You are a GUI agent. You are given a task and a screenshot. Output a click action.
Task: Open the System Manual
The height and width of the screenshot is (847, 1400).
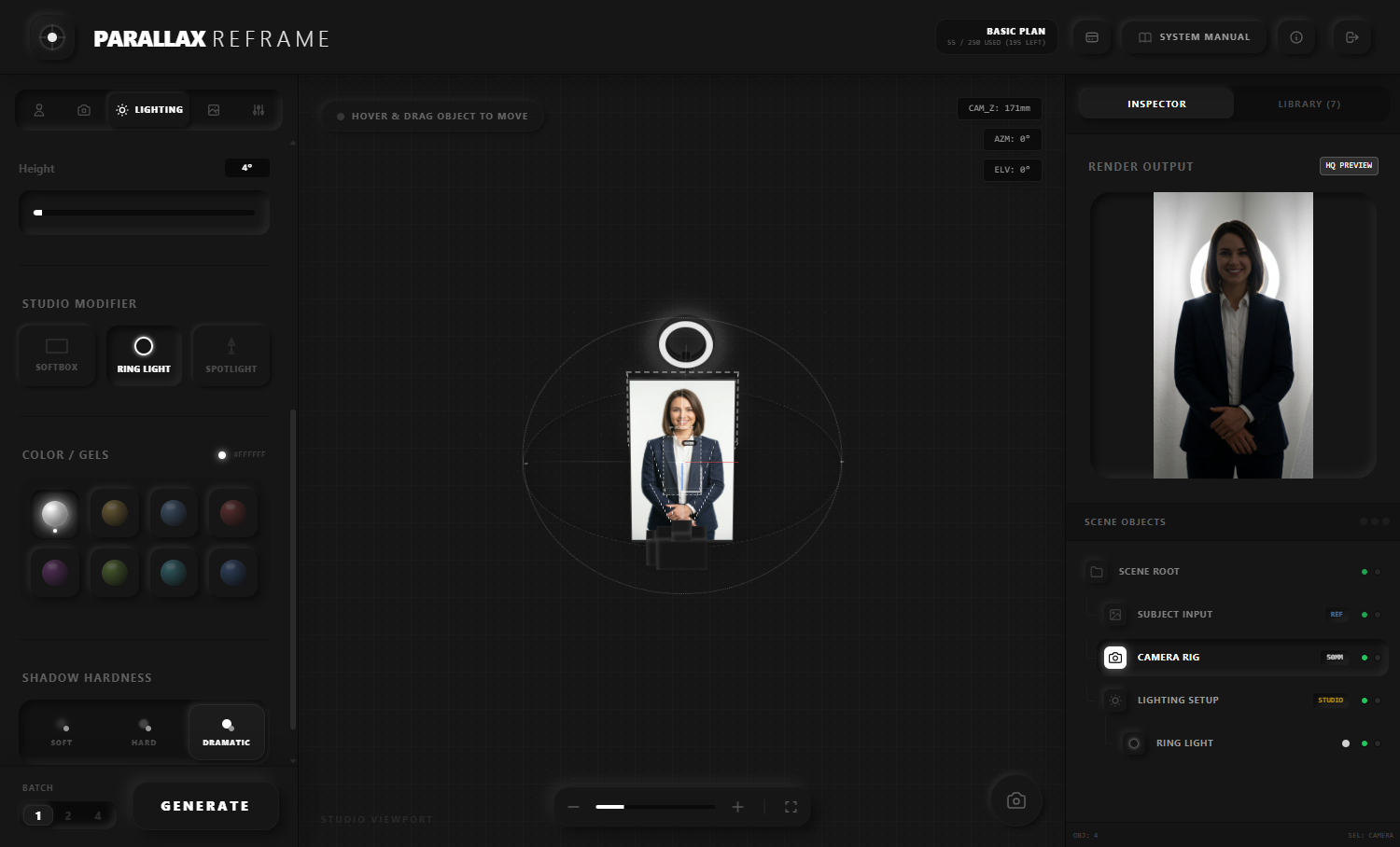click(x=1194, y=37)
